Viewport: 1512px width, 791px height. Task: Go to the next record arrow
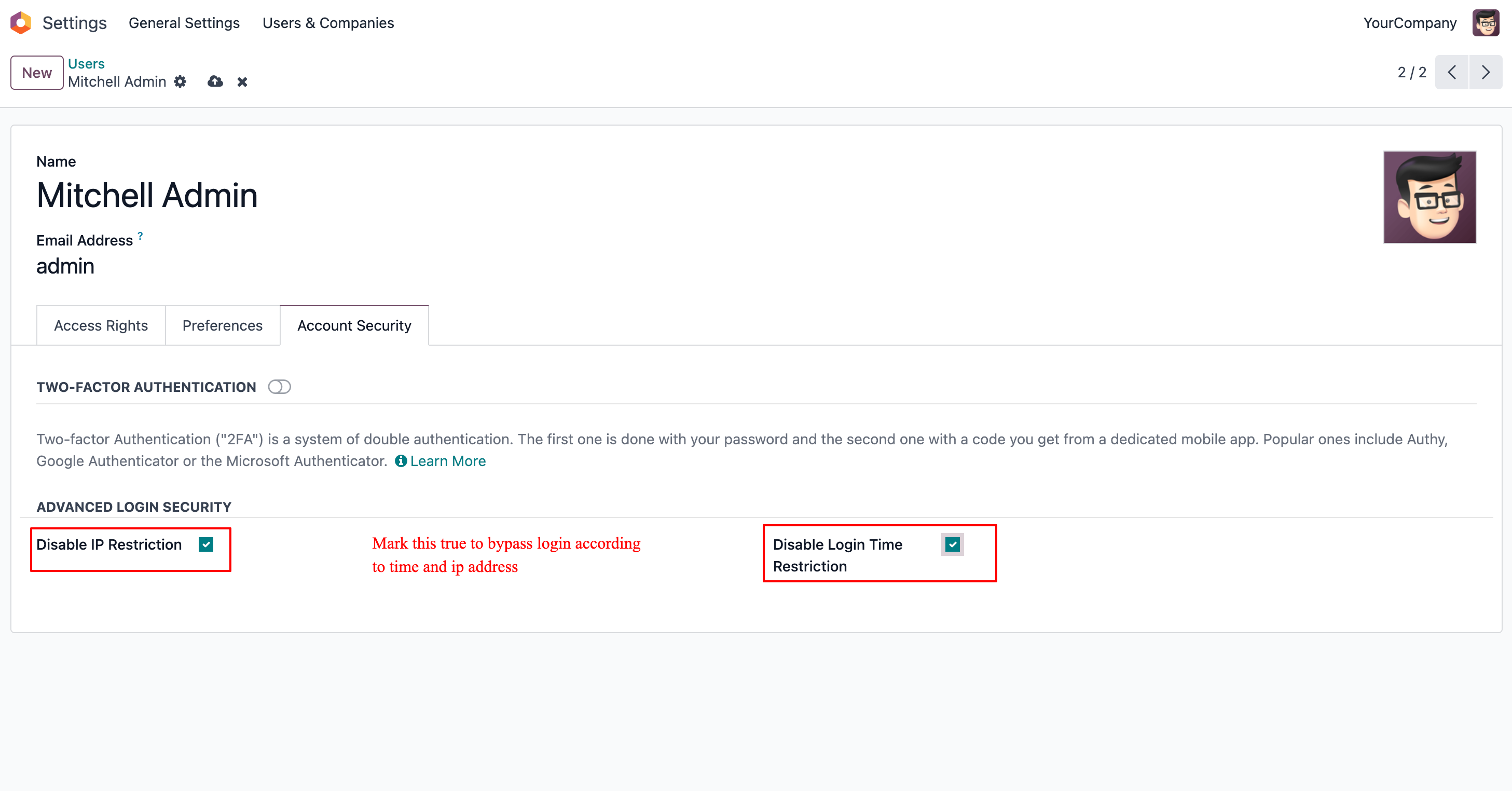[1486, 72]
